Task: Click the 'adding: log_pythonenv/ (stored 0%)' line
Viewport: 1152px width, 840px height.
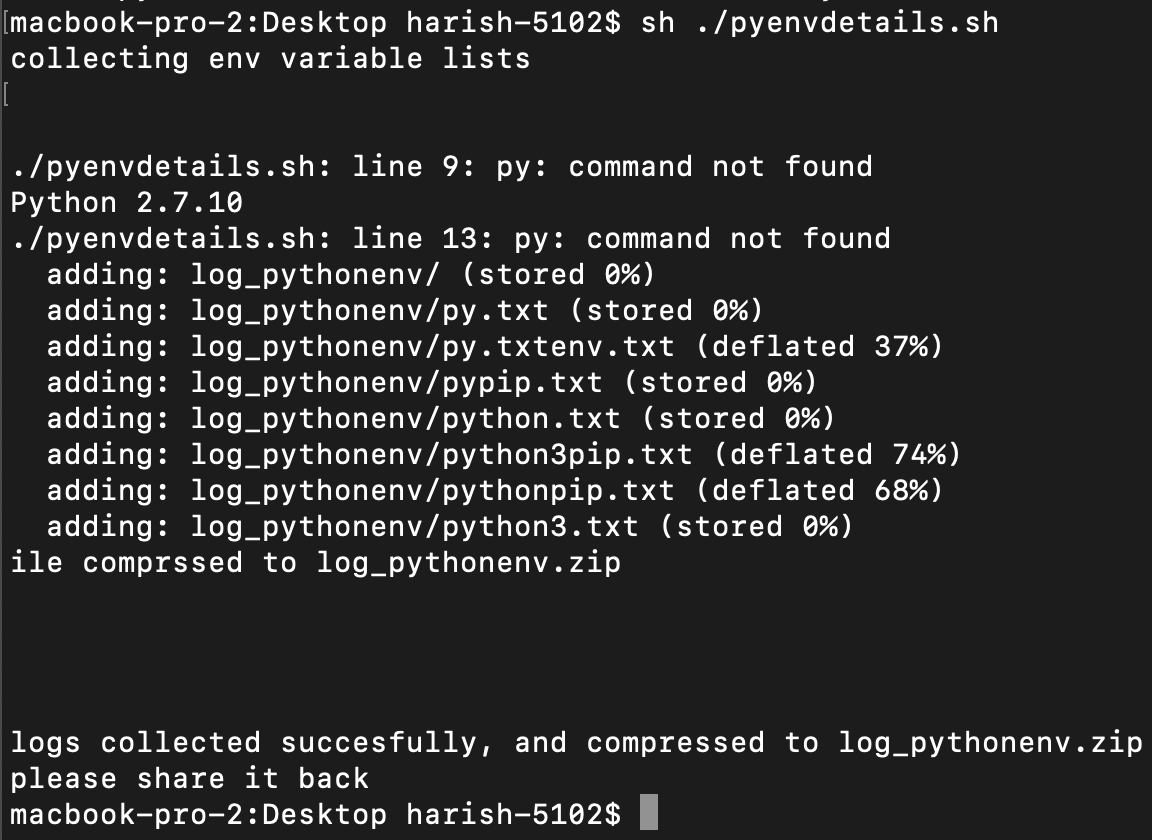Action: [x=350, y=274]
